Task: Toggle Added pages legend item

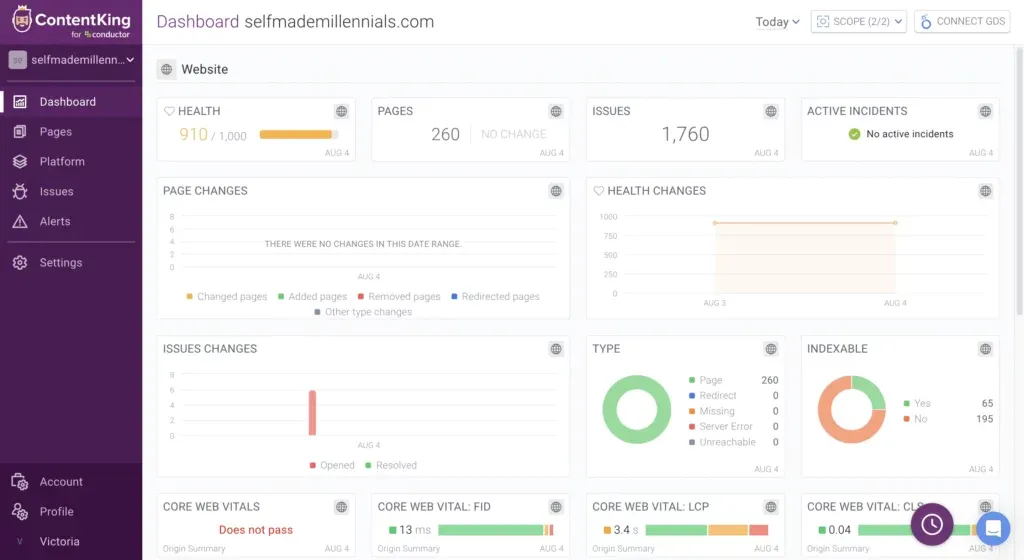Action: (312, 297)
